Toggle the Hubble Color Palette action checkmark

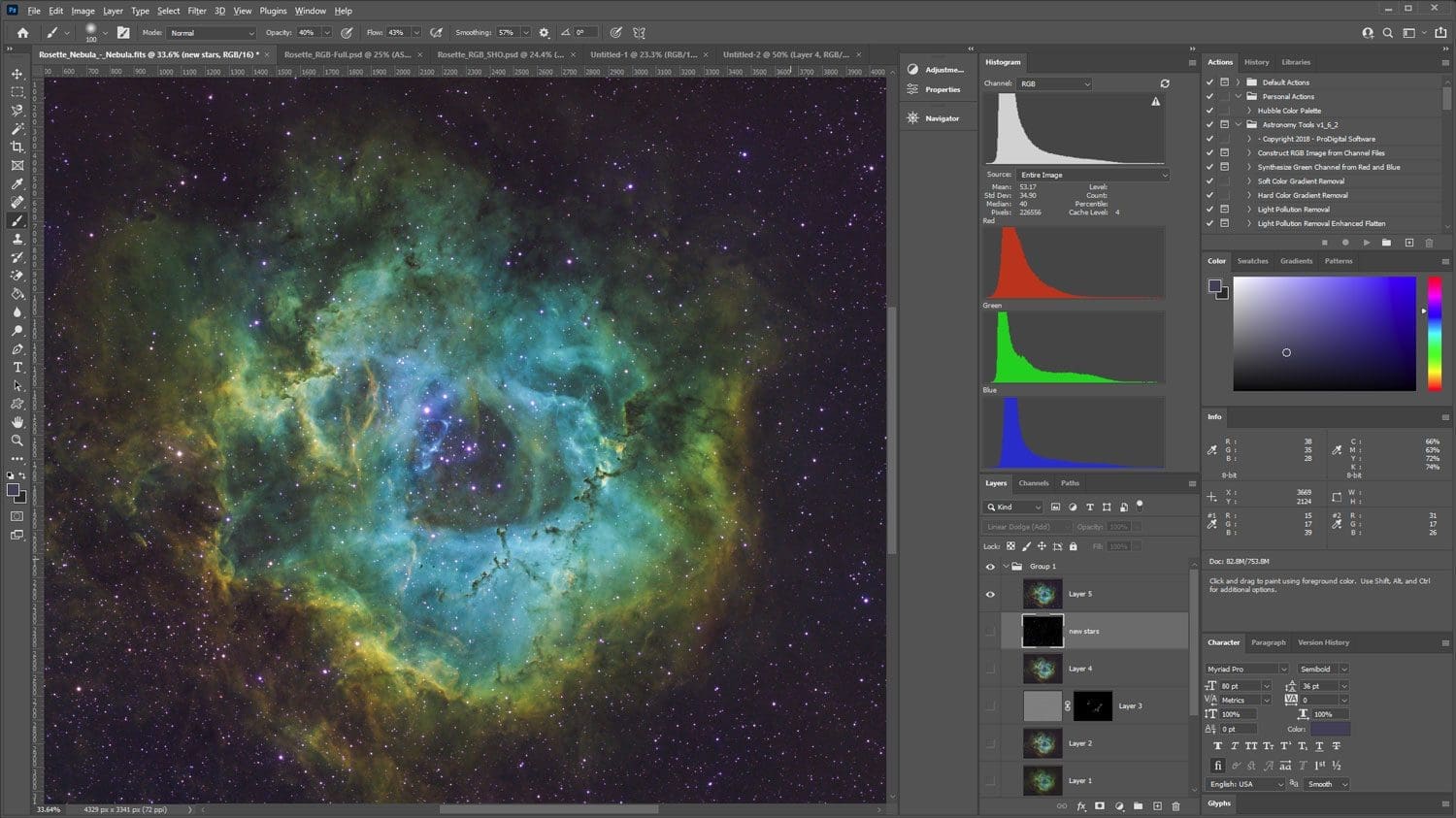pos(1209,111)
